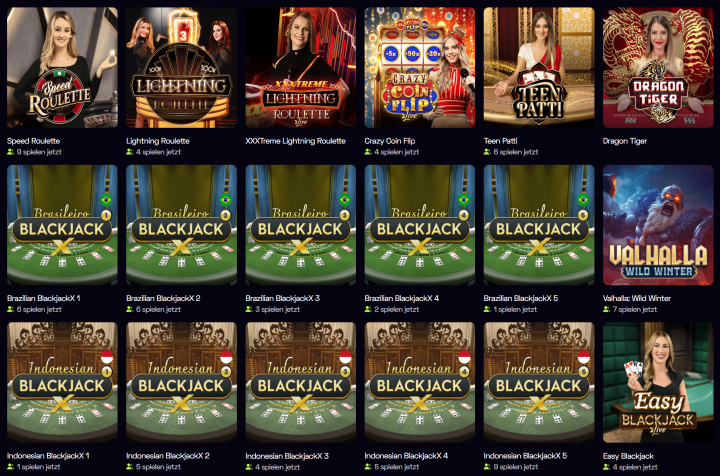This screenshot has height=476, width=720.
Task: Launch the Lightning Roulette game tile
Action: [x=181, y=67]
